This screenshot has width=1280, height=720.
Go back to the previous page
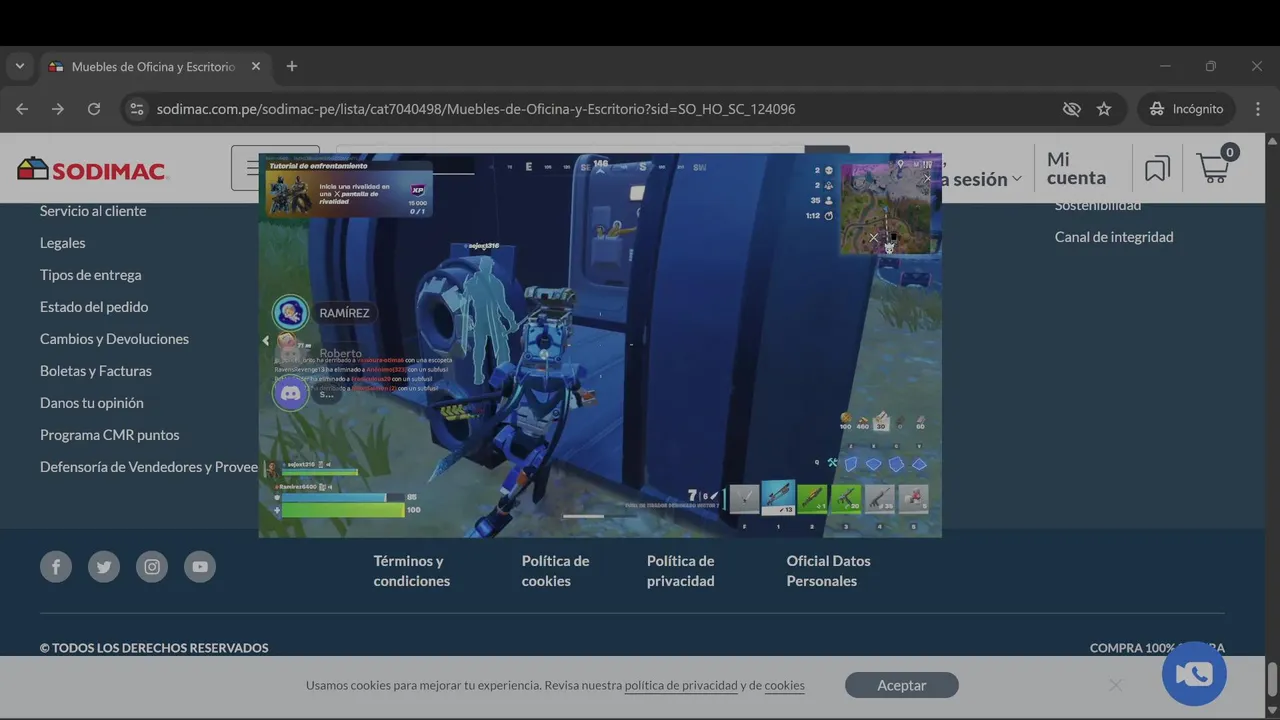(22, 109)
